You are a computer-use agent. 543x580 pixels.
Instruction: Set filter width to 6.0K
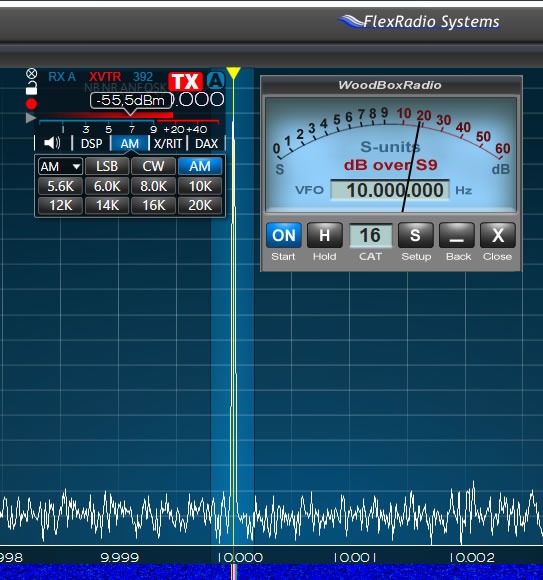pyautogui.click(x=107, y=186)
